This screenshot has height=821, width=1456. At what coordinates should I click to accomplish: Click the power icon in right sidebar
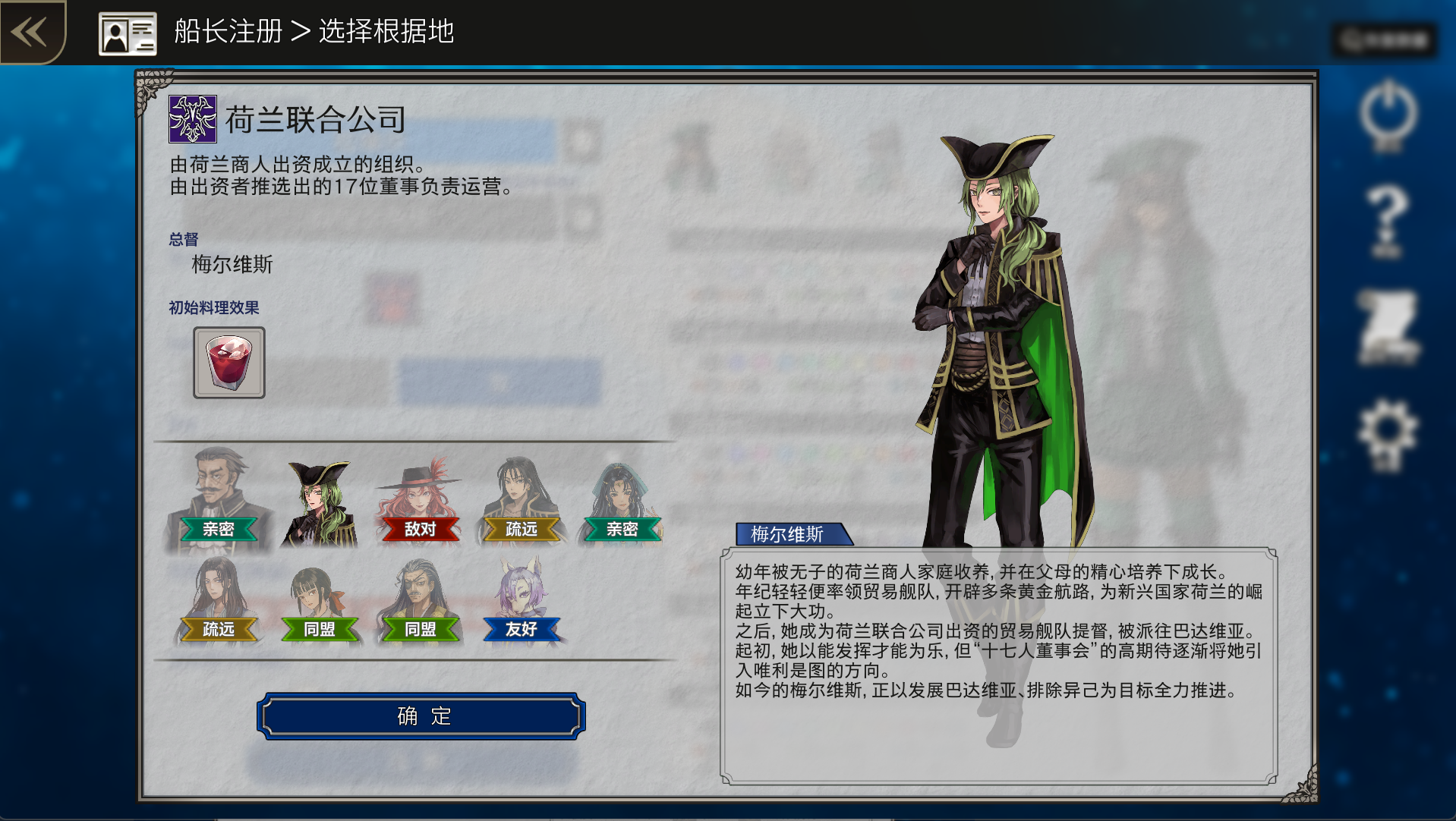click(x=1387, y=115)
